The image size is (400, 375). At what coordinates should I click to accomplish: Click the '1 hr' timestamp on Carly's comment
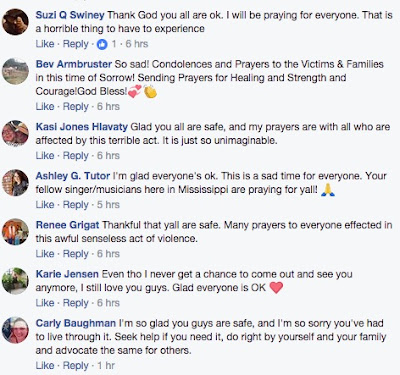click(106, 365)
